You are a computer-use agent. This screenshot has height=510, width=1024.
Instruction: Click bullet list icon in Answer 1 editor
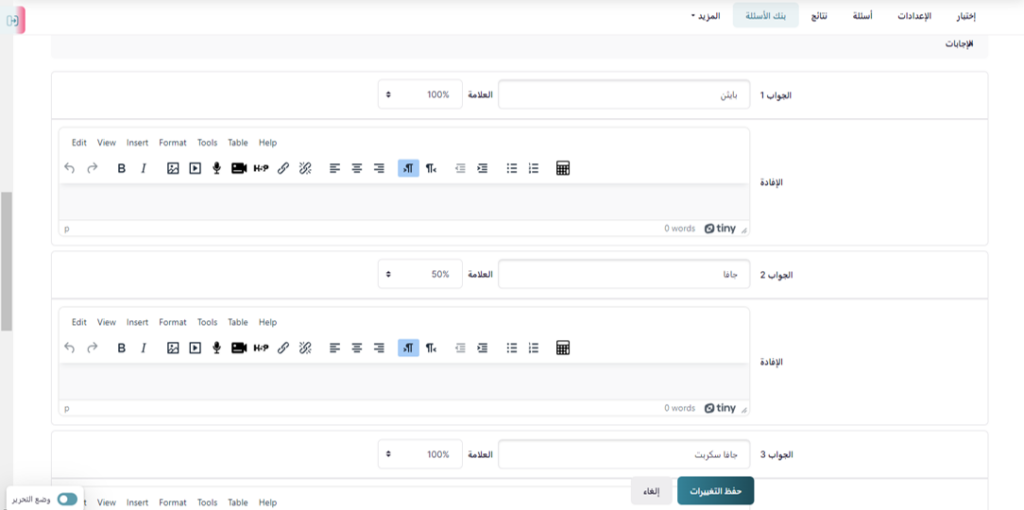tap(512, 169)
